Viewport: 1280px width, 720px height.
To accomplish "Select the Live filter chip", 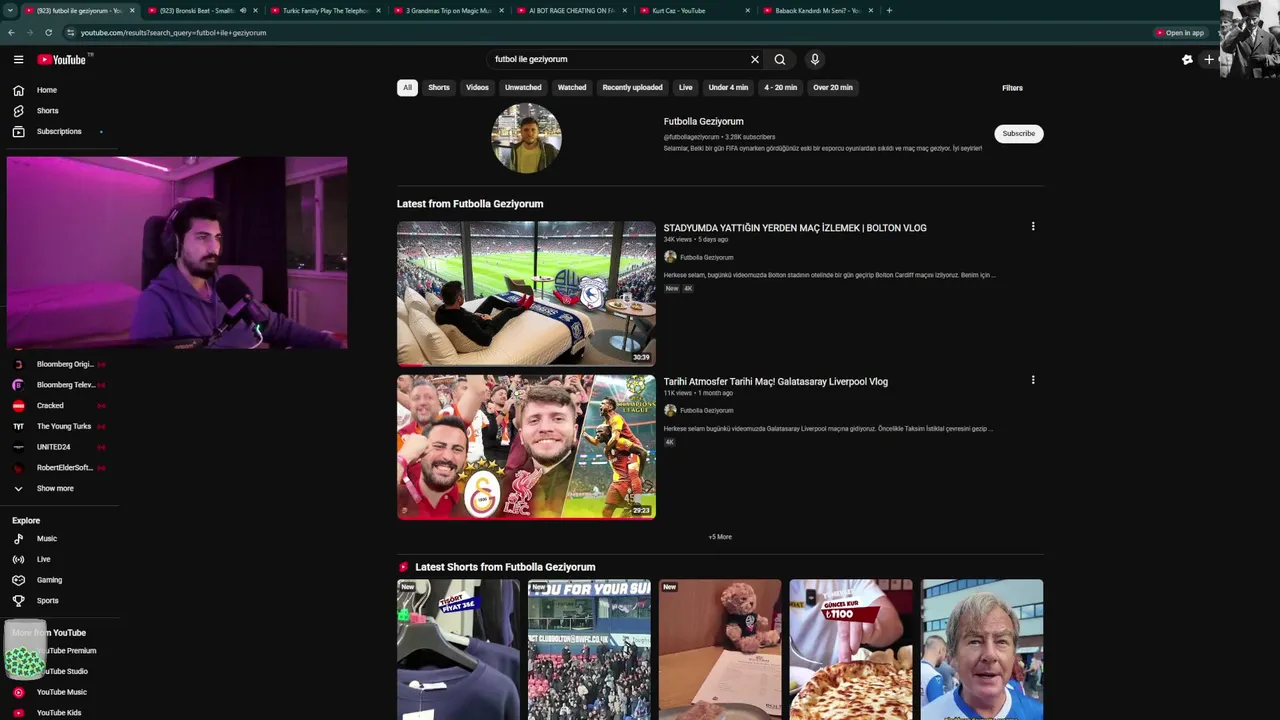I will [686, 87].
